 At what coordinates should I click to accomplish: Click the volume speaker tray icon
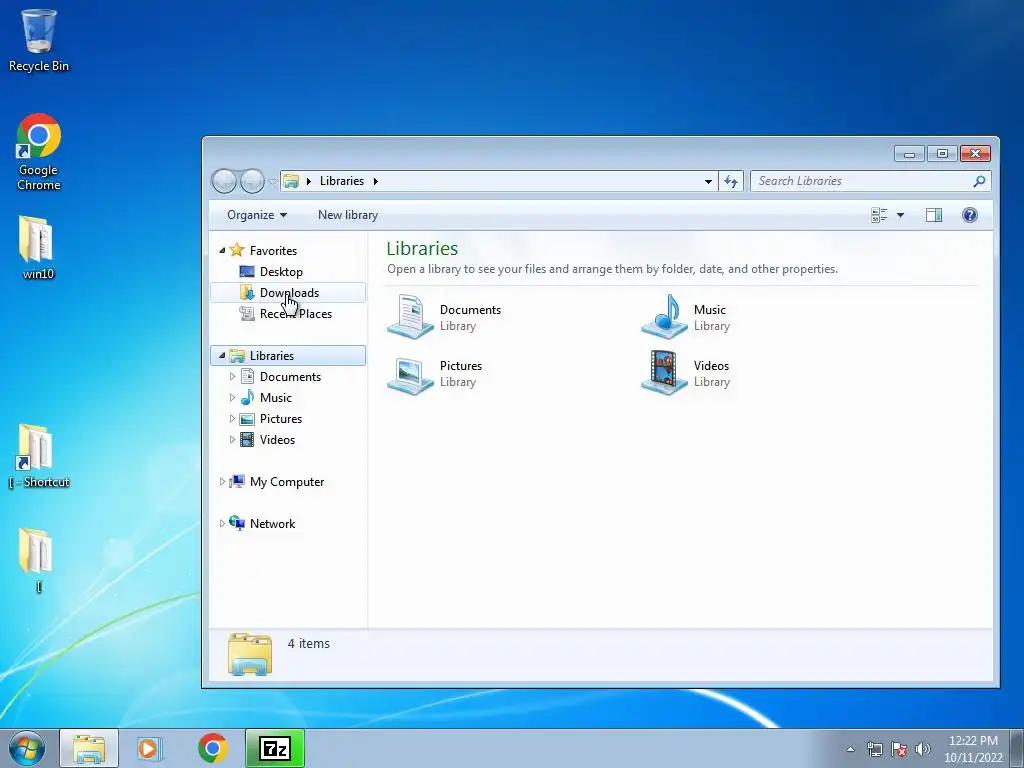(x=923, y=749)
